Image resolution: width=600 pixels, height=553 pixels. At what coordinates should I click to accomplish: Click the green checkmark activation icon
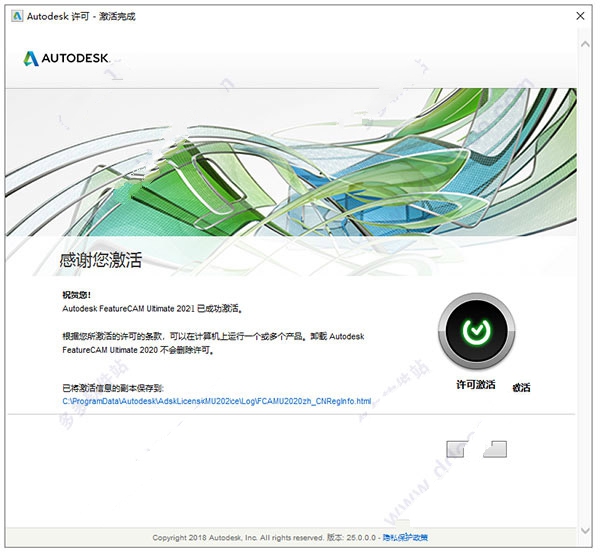(476, 331)
